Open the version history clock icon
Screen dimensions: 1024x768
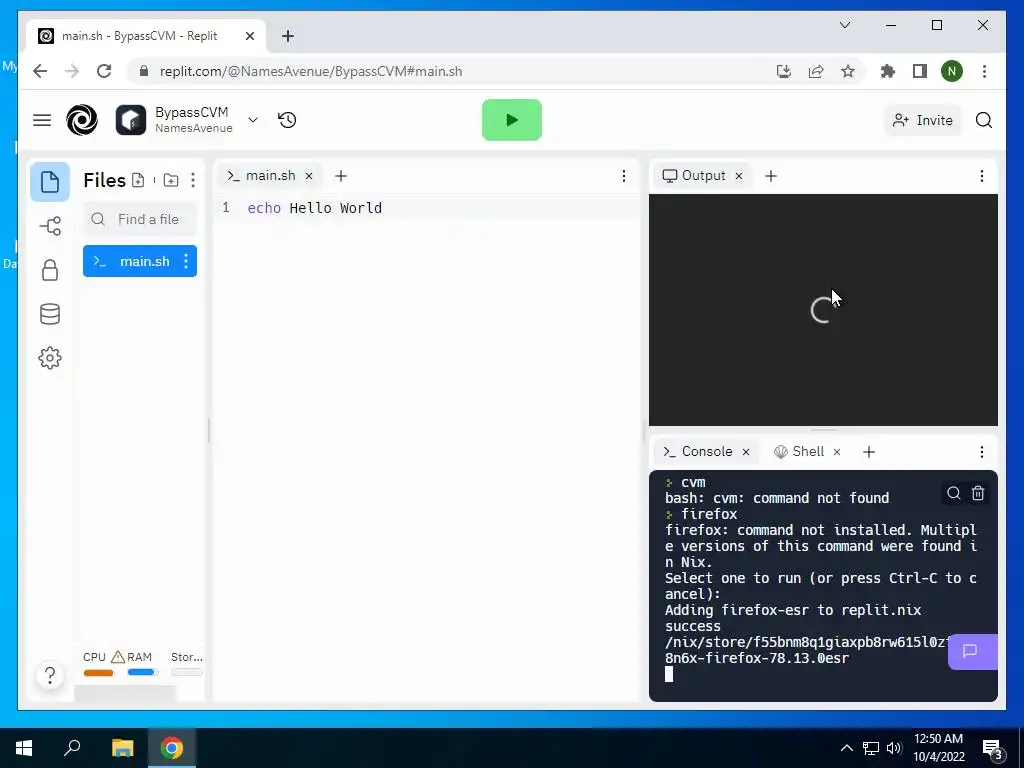pyautogui.click(x=287, y=120)
